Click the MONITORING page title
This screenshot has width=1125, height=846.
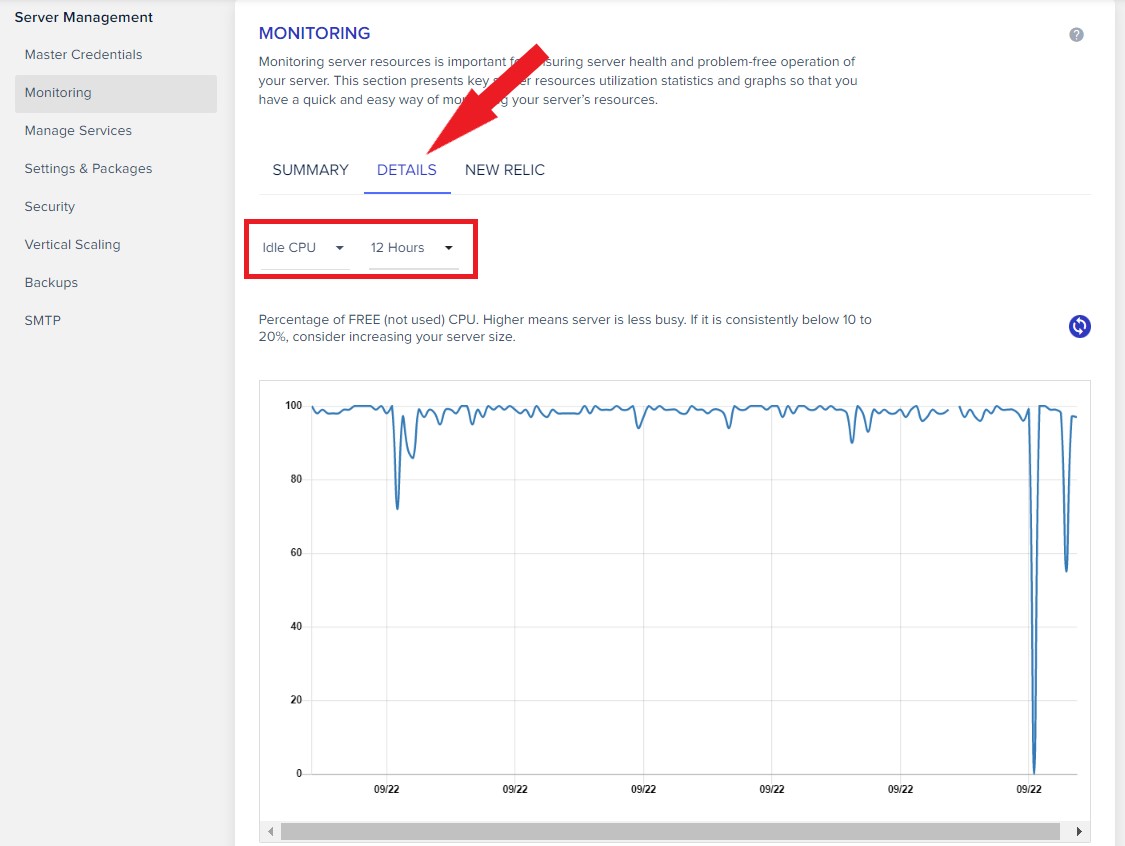(x=314, y=33)
